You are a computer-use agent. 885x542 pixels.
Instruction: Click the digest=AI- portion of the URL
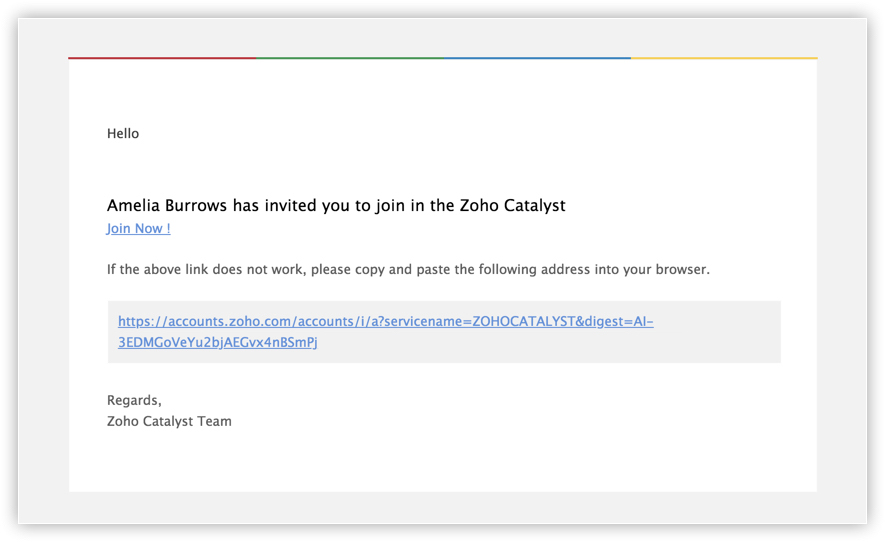point(619,321)
